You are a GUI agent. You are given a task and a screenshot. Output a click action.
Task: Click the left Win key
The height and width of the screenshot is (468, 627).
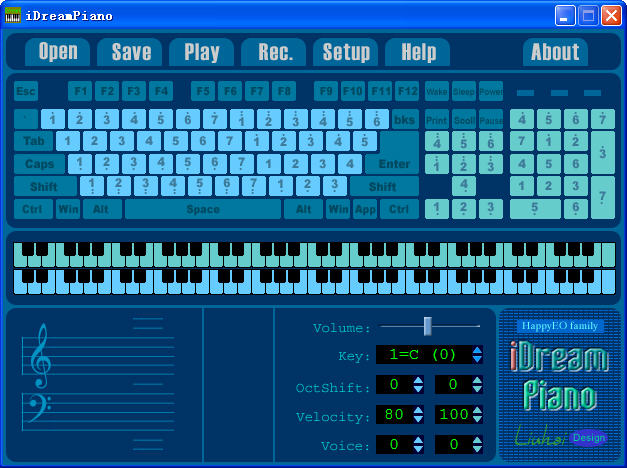[68, 209]
